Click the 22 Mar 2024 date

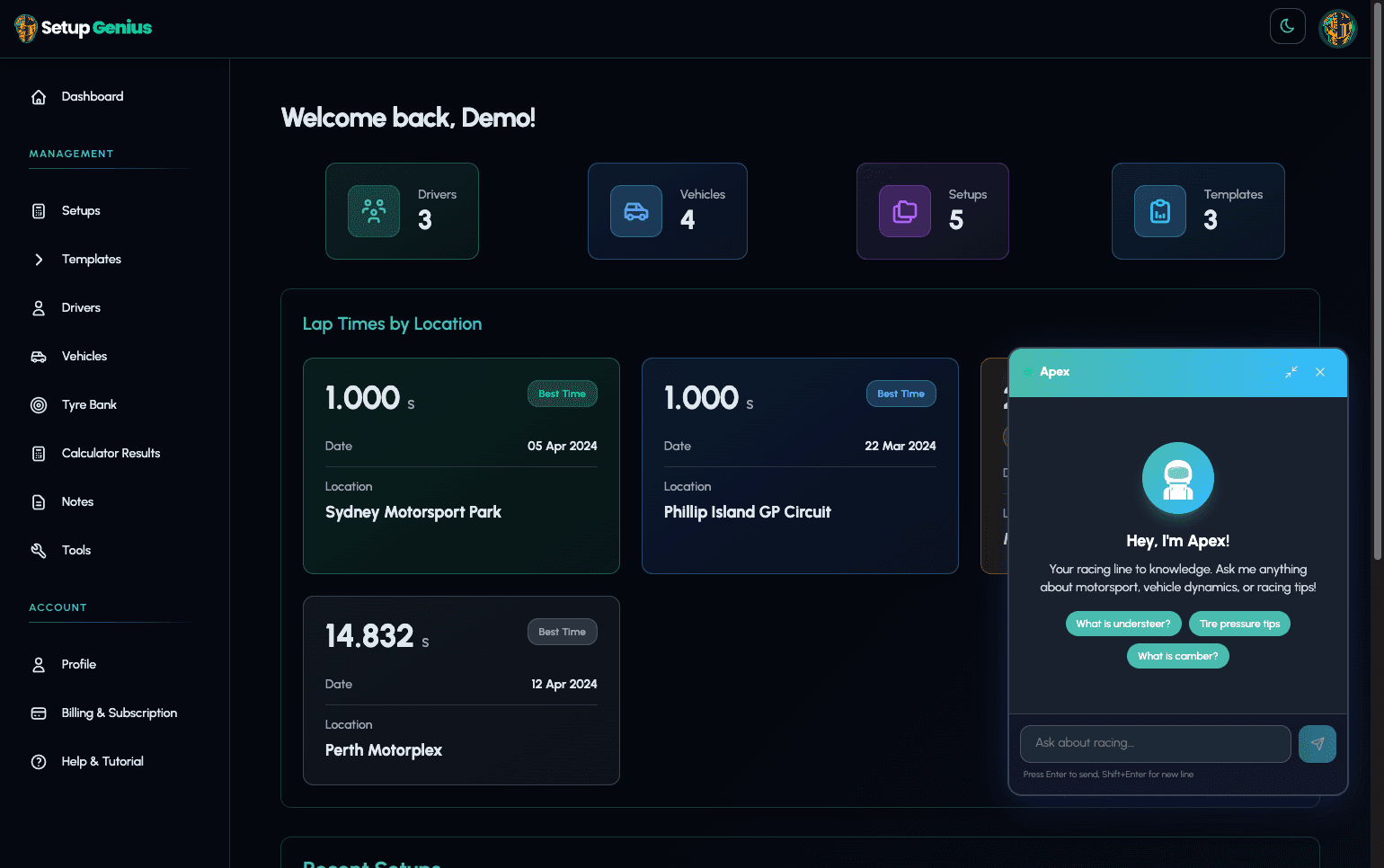[900, 446]
